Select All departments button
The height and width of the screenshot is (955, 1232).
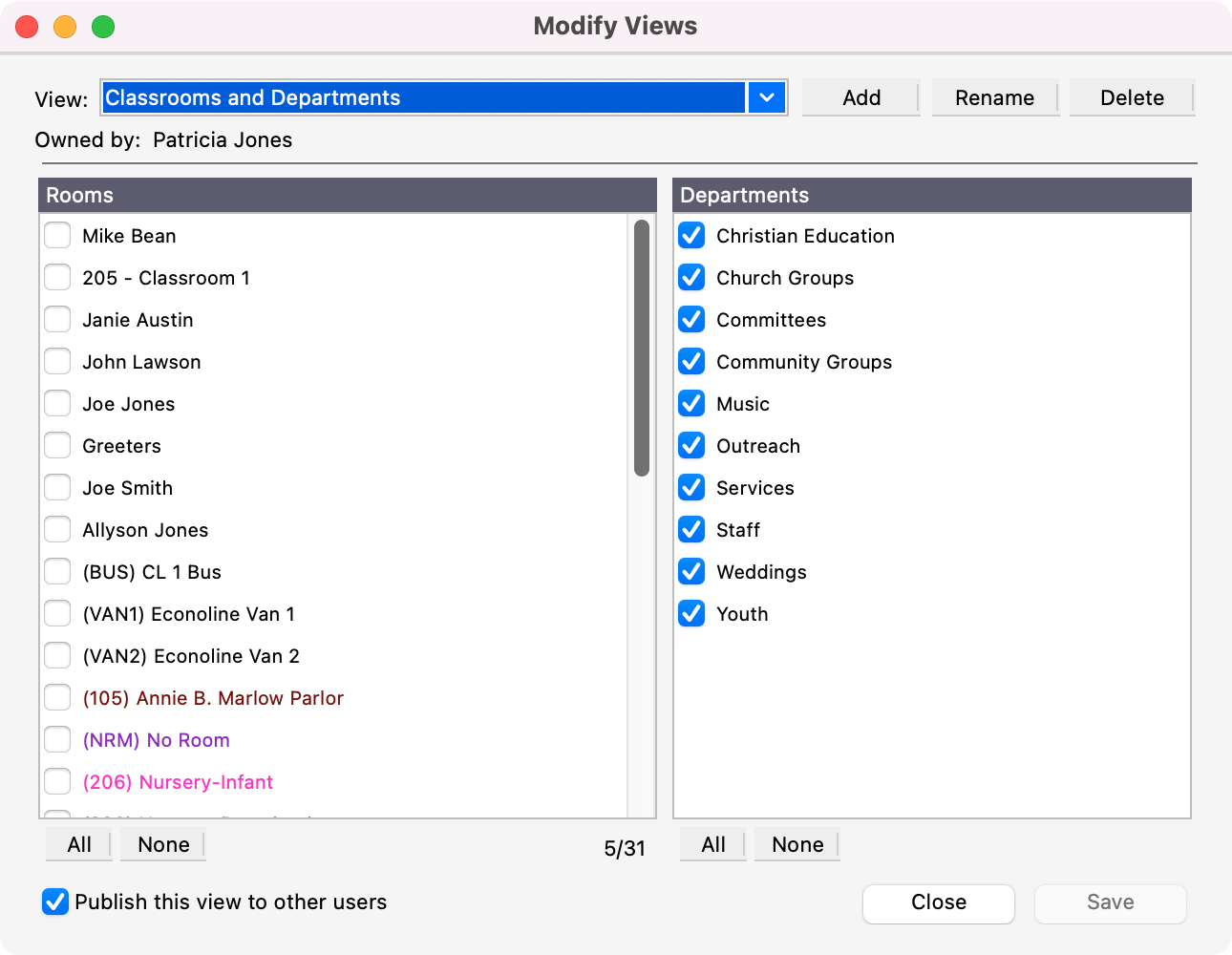coord(713,845)
